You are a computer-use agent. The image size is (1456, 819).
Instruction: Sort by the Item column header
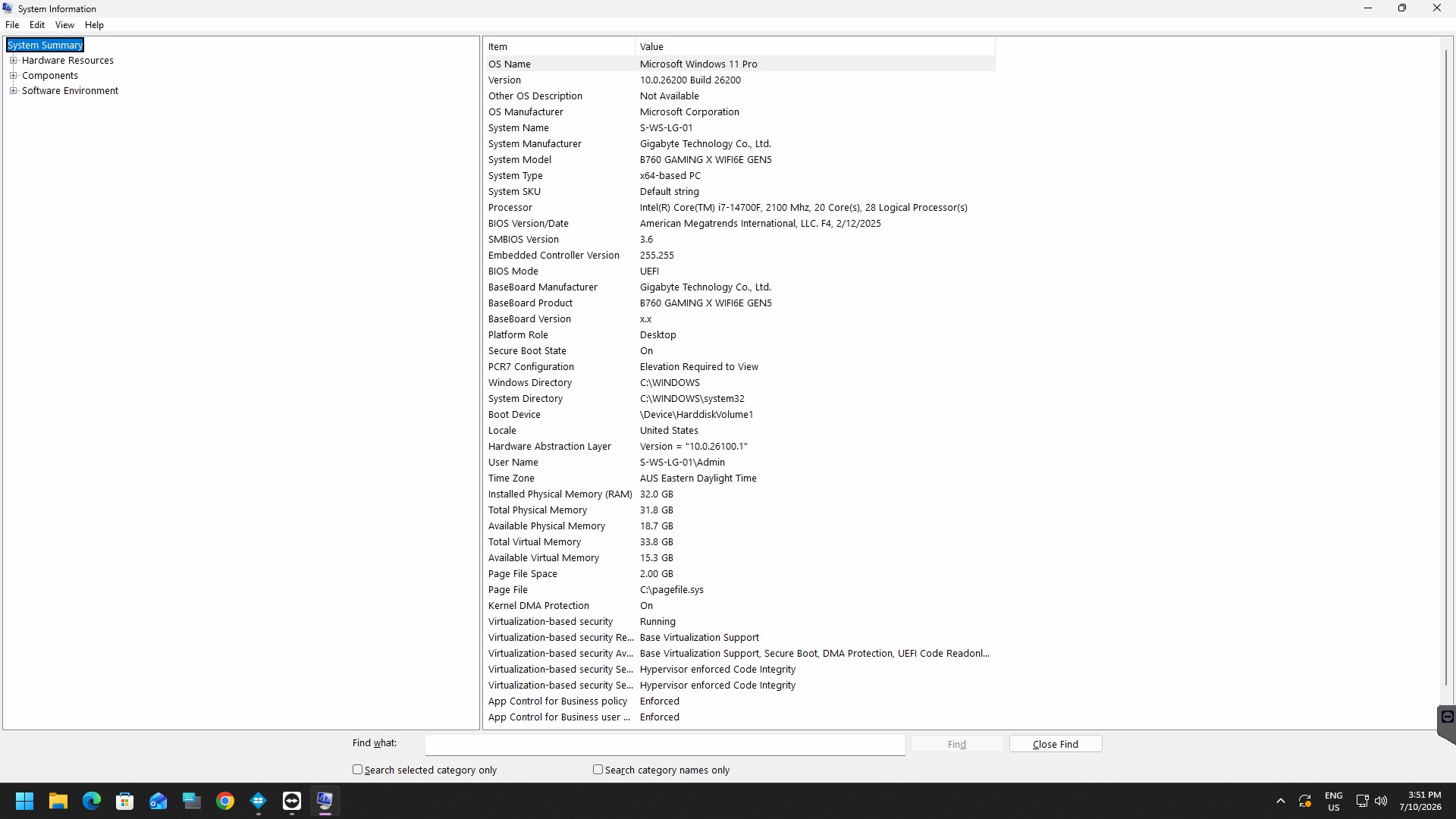tap(559, 47)
